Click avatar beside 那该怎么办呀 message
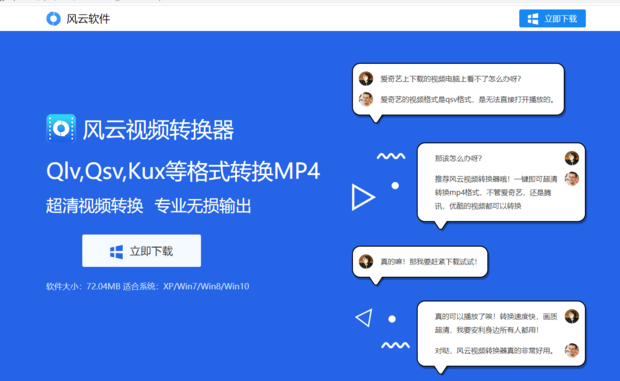 (x=572, y=158)
